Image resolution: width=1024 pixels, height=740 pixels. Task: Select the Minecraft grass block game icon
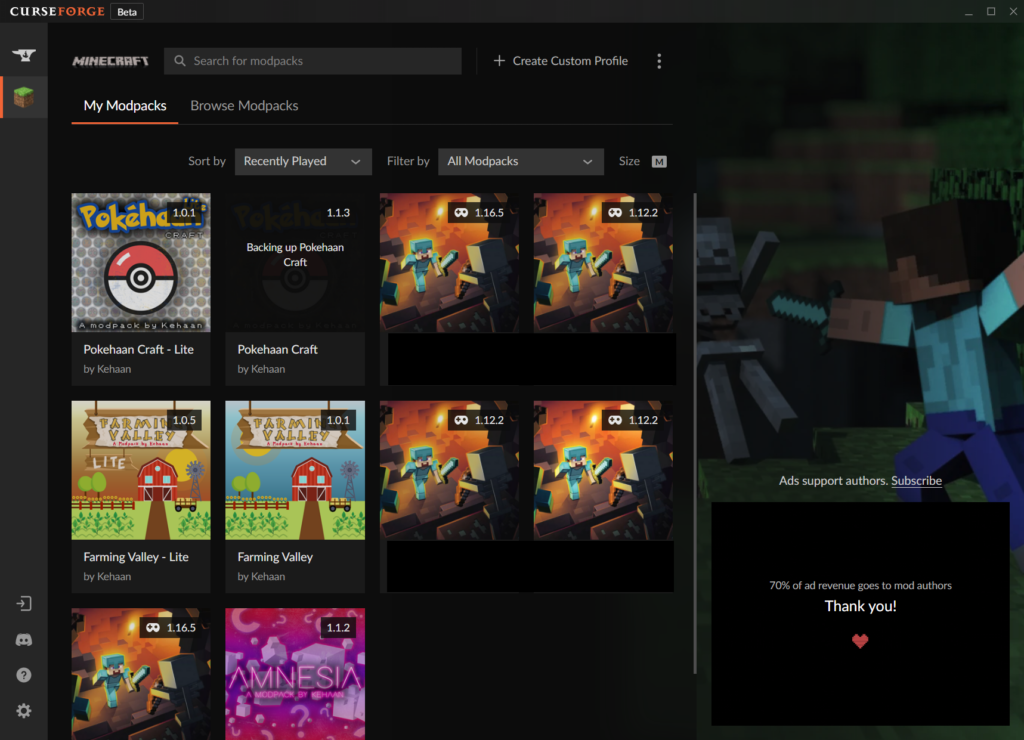pyautogui.click(x=24, y=97)
